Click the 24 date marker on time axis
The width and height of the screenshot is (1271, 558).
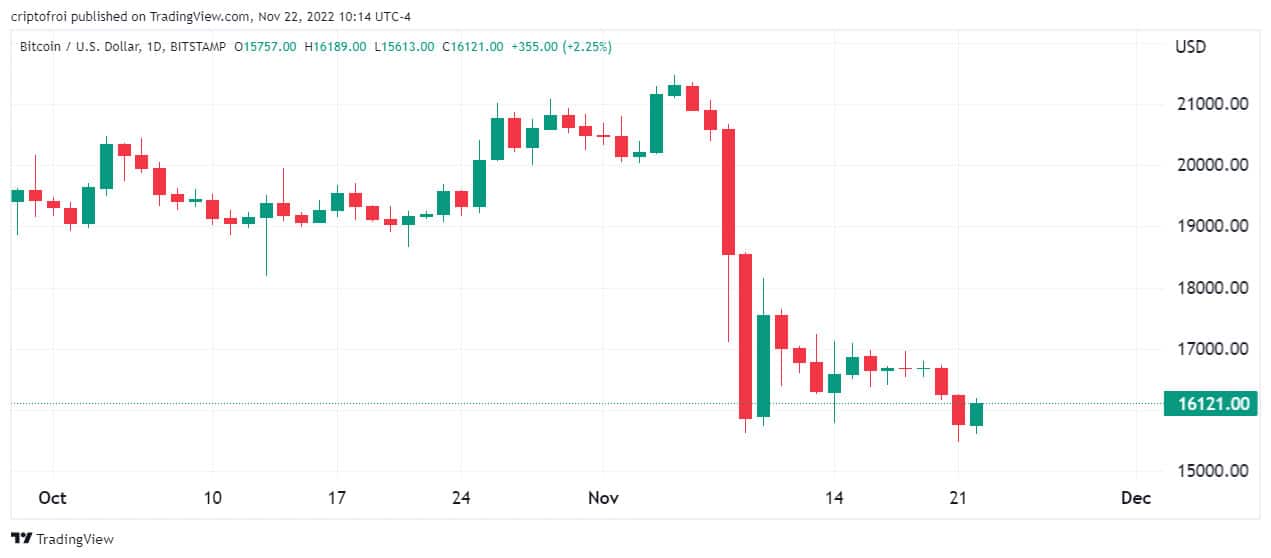click(x=461, y=498)
